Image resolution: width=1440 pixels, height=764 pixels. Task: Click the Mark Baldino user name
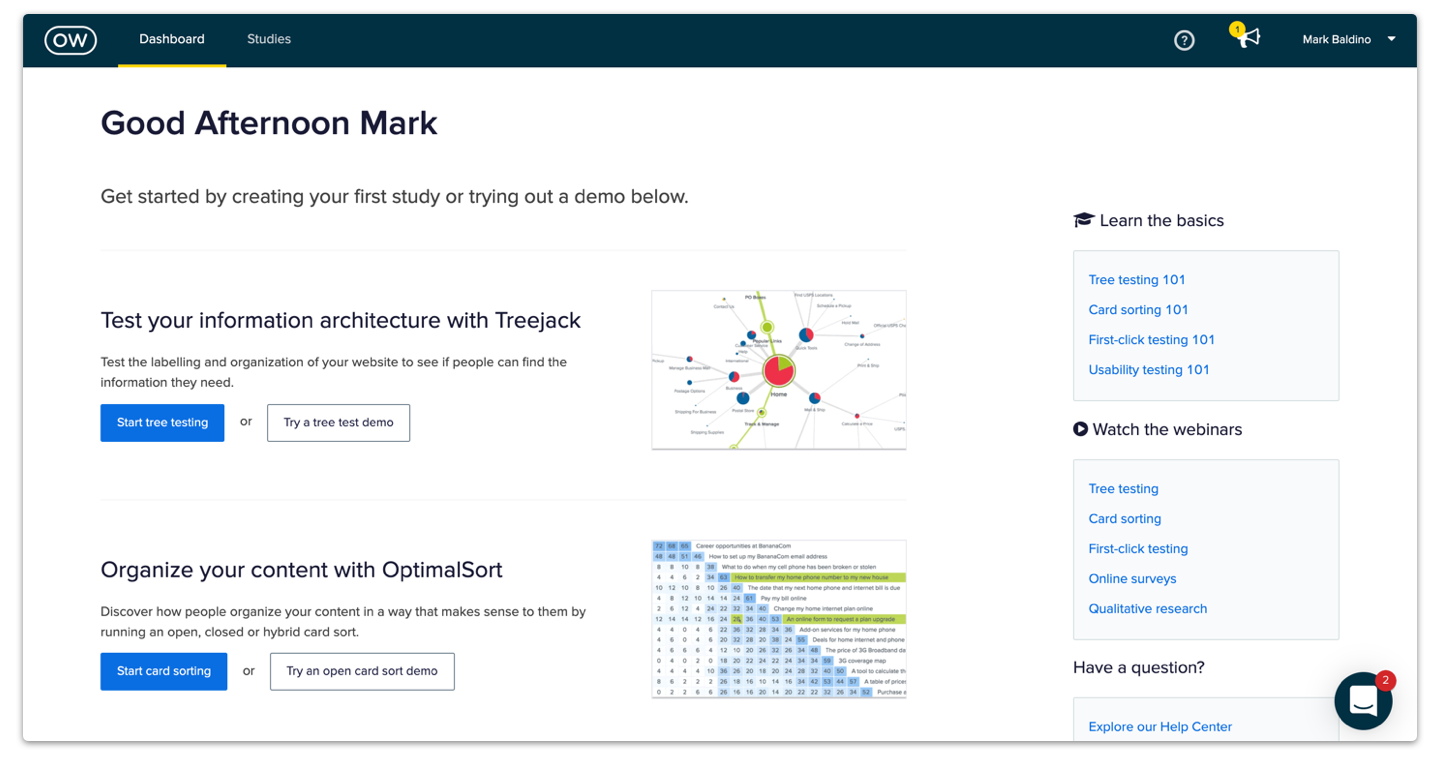1336,40
